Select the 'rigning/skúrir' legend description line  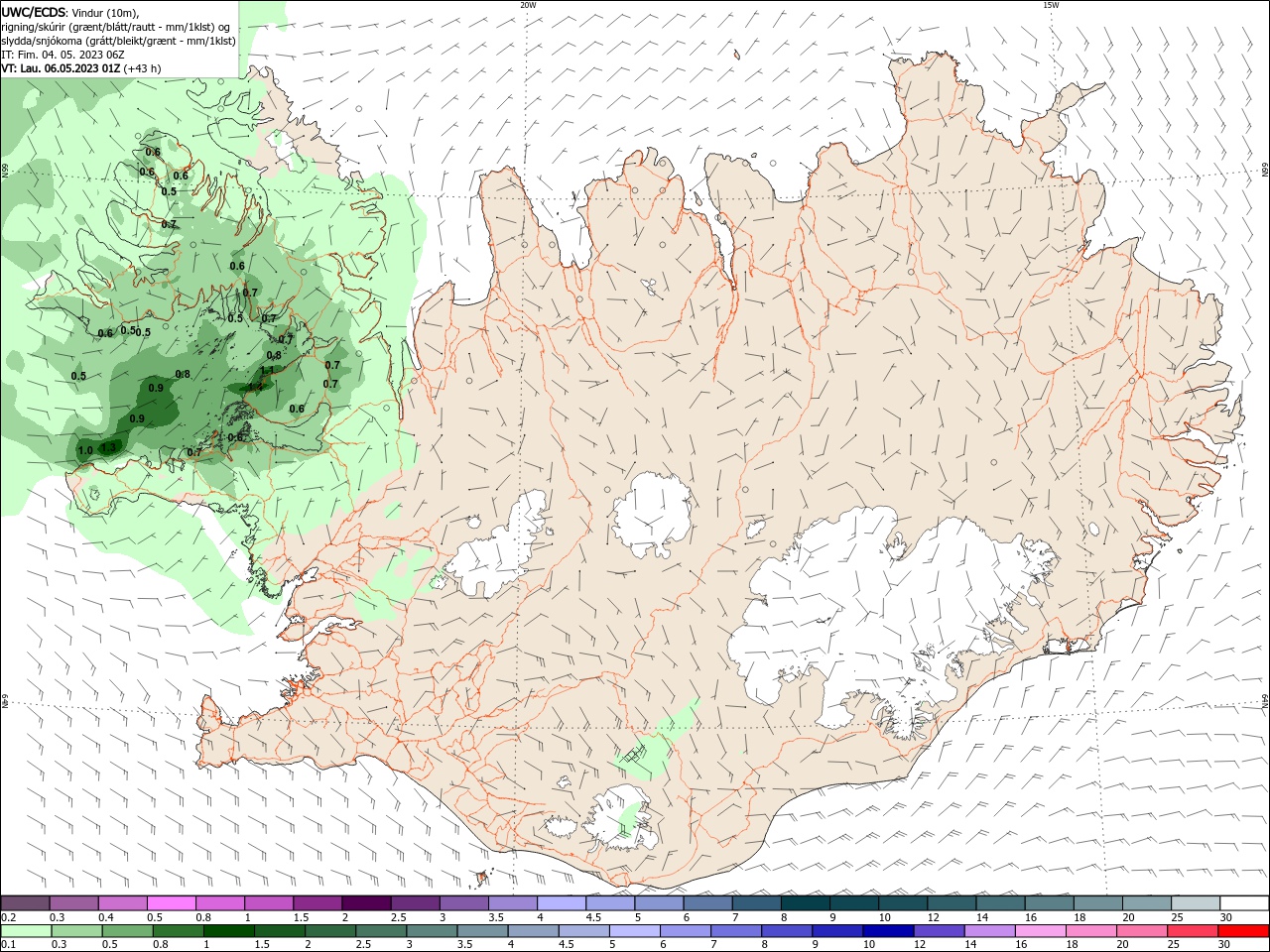tap(116, 27)
